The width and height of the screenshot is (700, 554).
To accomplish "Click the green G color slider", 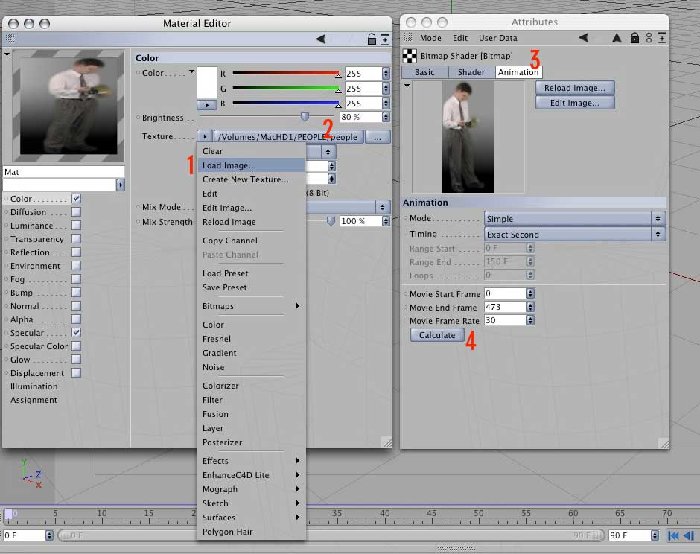I will click(x=286, y=88).
